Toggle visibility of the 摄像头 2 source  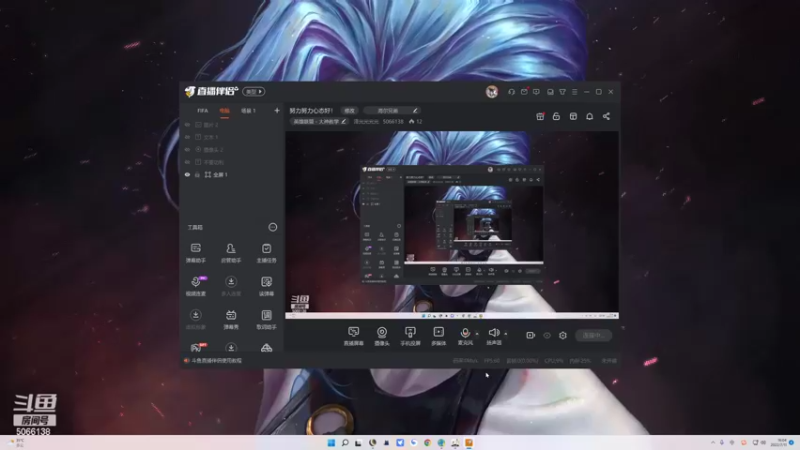pos(187,149)
